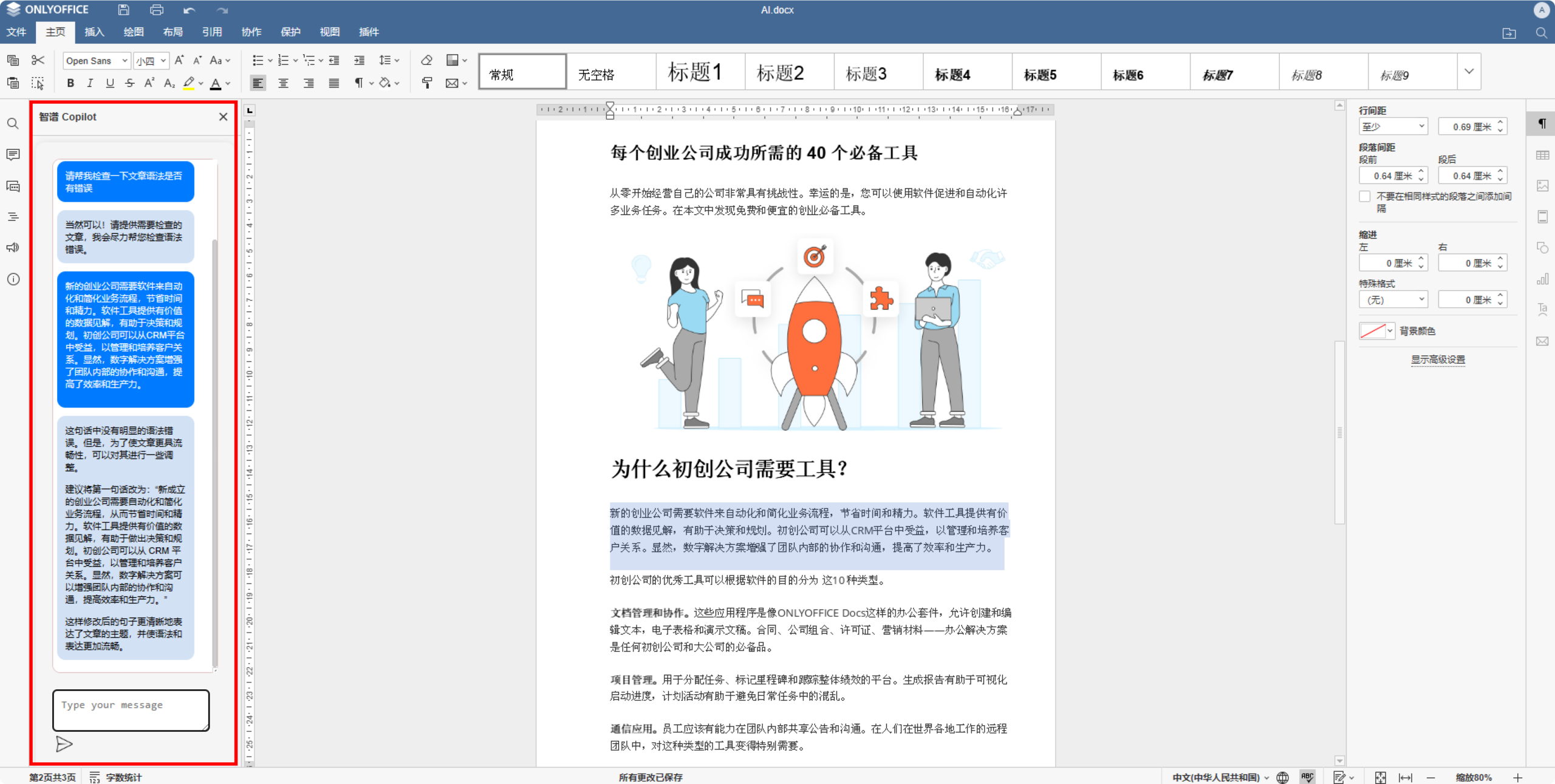The width and height of the screenshot is (1555, 784).
Task: Open the numbered list dropdown
Action: (x=295, y=60)
